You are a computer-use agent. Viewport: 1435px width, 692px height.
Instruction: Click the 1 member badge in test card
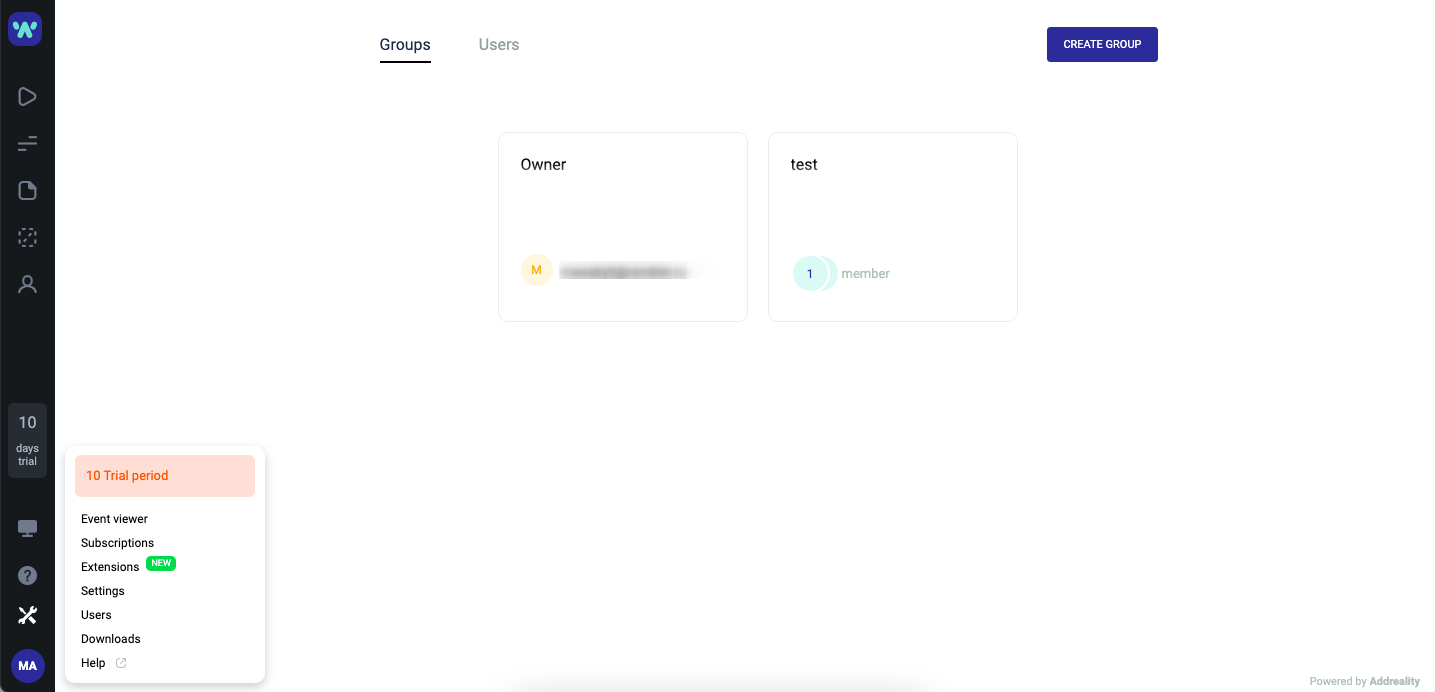click(x=811, y=273)
